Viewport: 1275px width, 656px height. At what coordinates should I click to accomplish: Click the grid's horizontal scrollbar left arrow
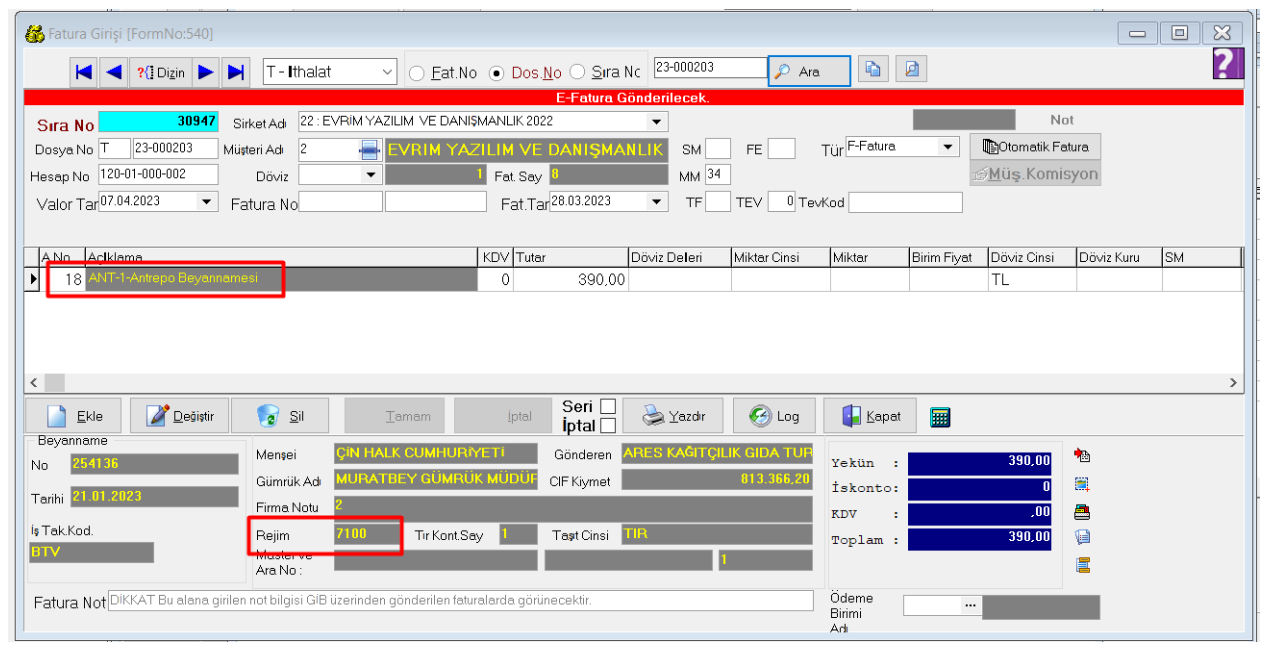coord(34,382)
